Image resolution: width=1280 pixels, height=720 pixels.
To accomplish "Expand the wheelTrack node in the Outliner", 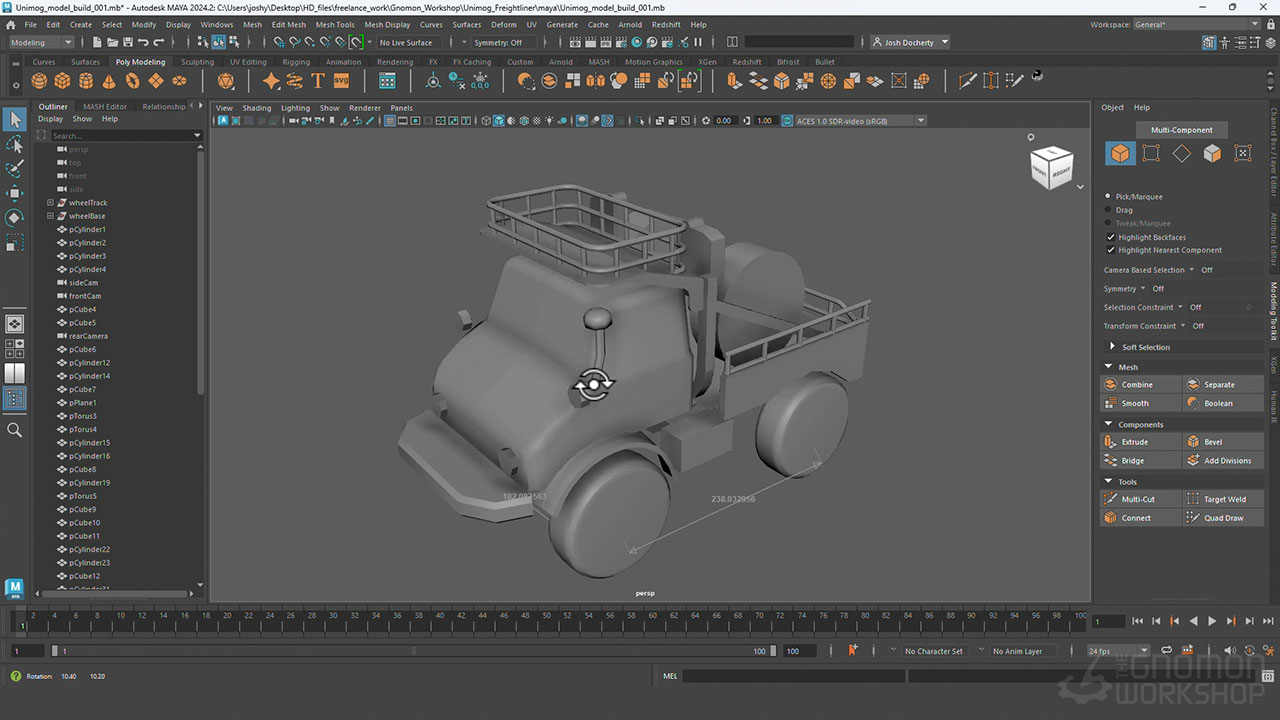I will click(50, 203).
